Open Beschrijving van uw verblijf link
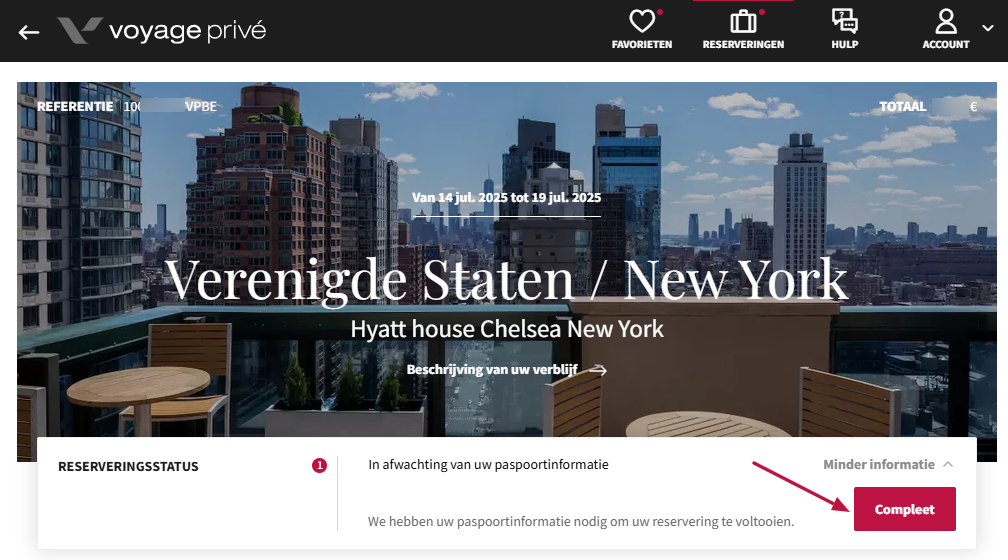The width and height of the screenshot is (1008, 560). pos(492,370)
